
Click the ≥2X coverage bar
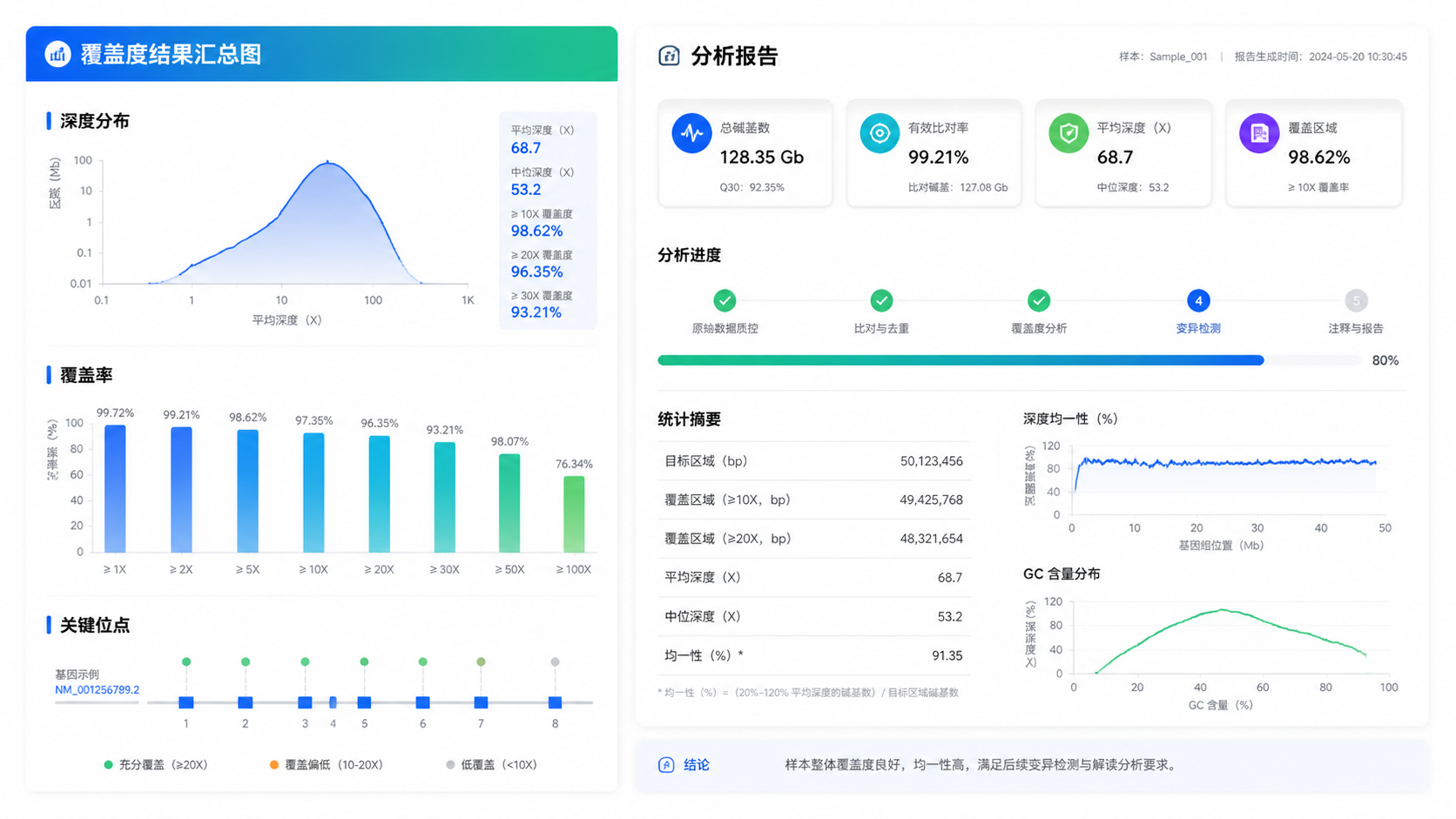181,489
